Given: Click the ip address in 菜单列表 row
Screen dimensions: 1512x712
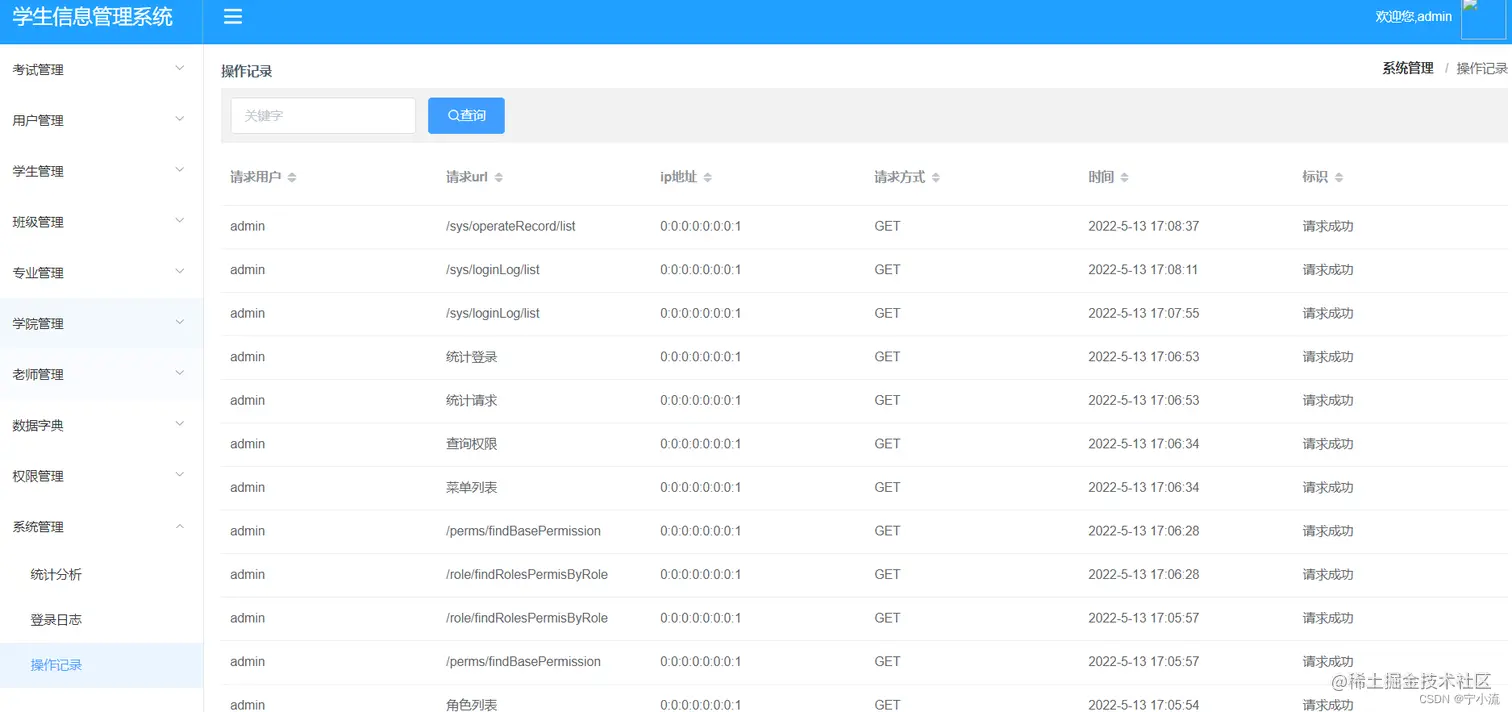Looking at the screenshot, I should (x=701, y=487).
